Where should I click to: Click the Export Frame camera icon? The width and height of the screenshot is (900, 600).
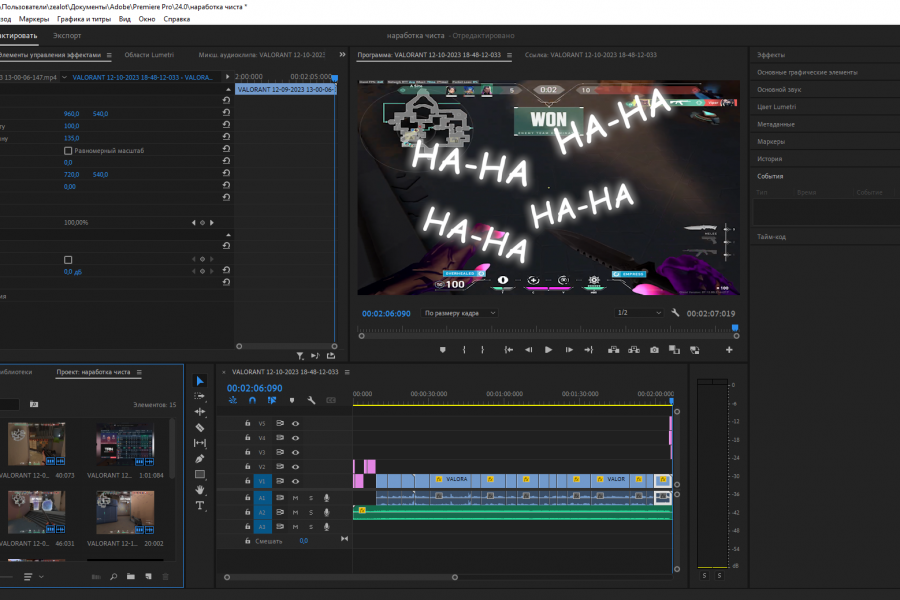click(x=654, y=350)
